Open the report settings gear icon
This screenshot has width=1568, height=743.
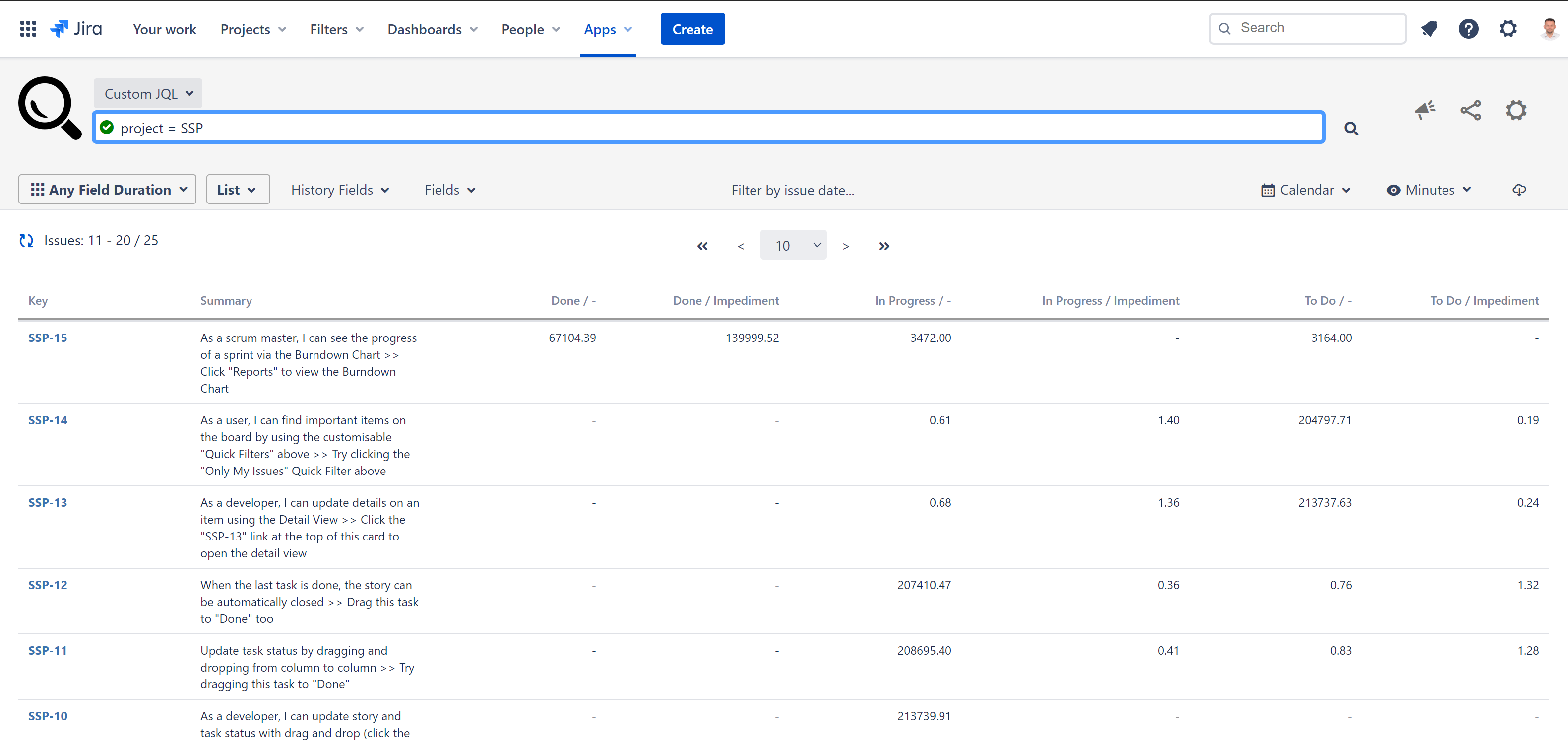click(x=1515, y=110)
